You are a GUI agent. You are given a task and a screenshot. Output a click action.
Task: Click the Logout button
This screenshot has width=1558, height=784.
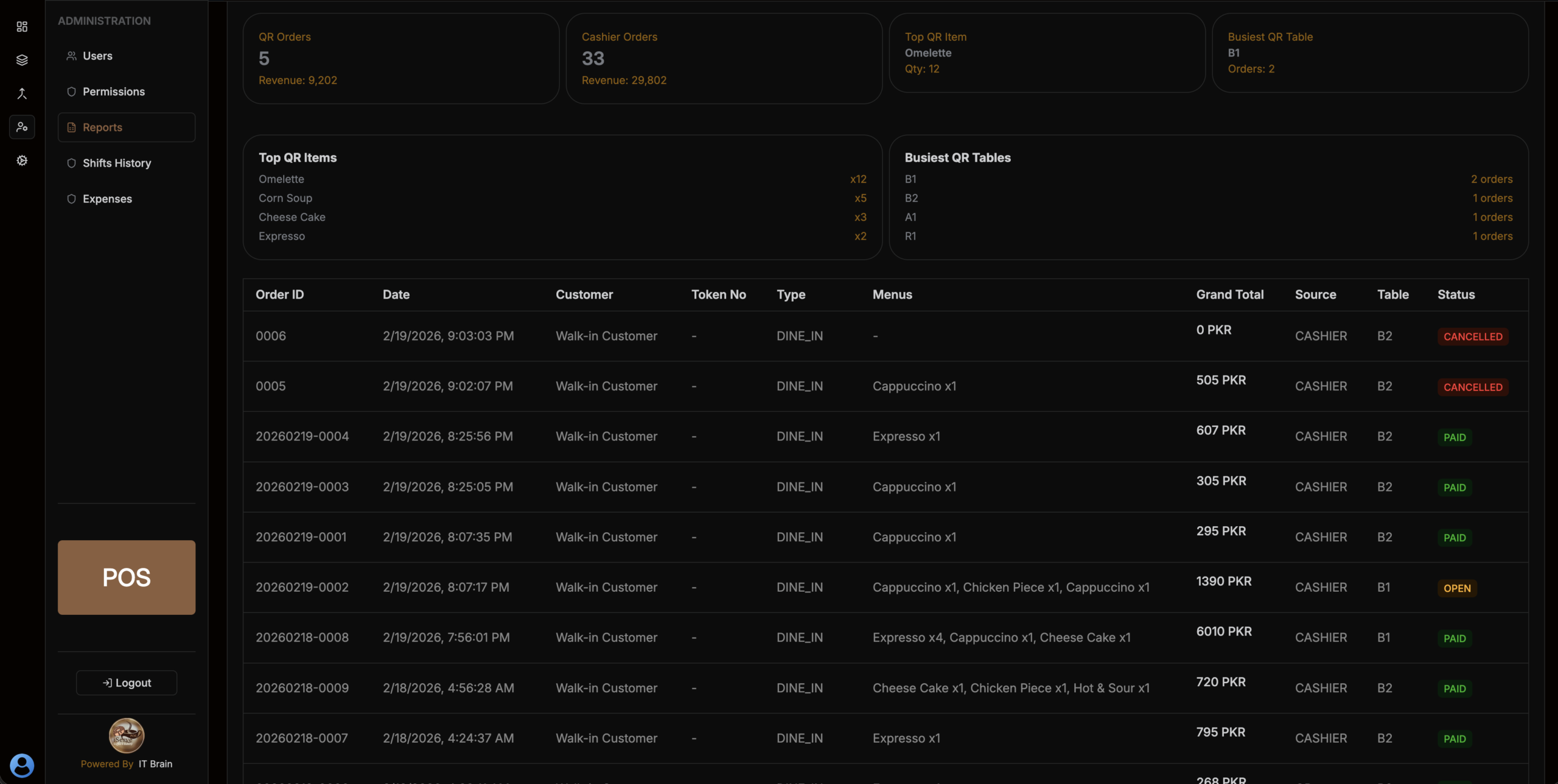[x=127, y=682]
